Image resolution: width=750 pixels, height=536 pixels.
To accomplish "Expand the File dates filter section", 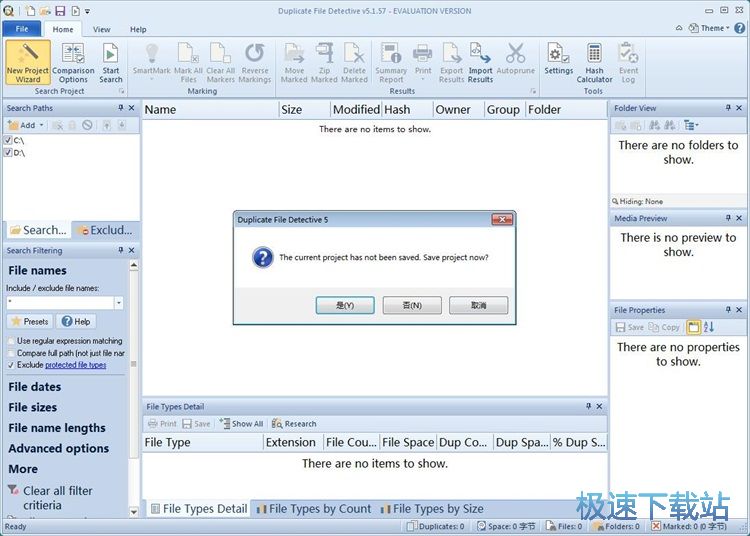I will coord(34,387).
